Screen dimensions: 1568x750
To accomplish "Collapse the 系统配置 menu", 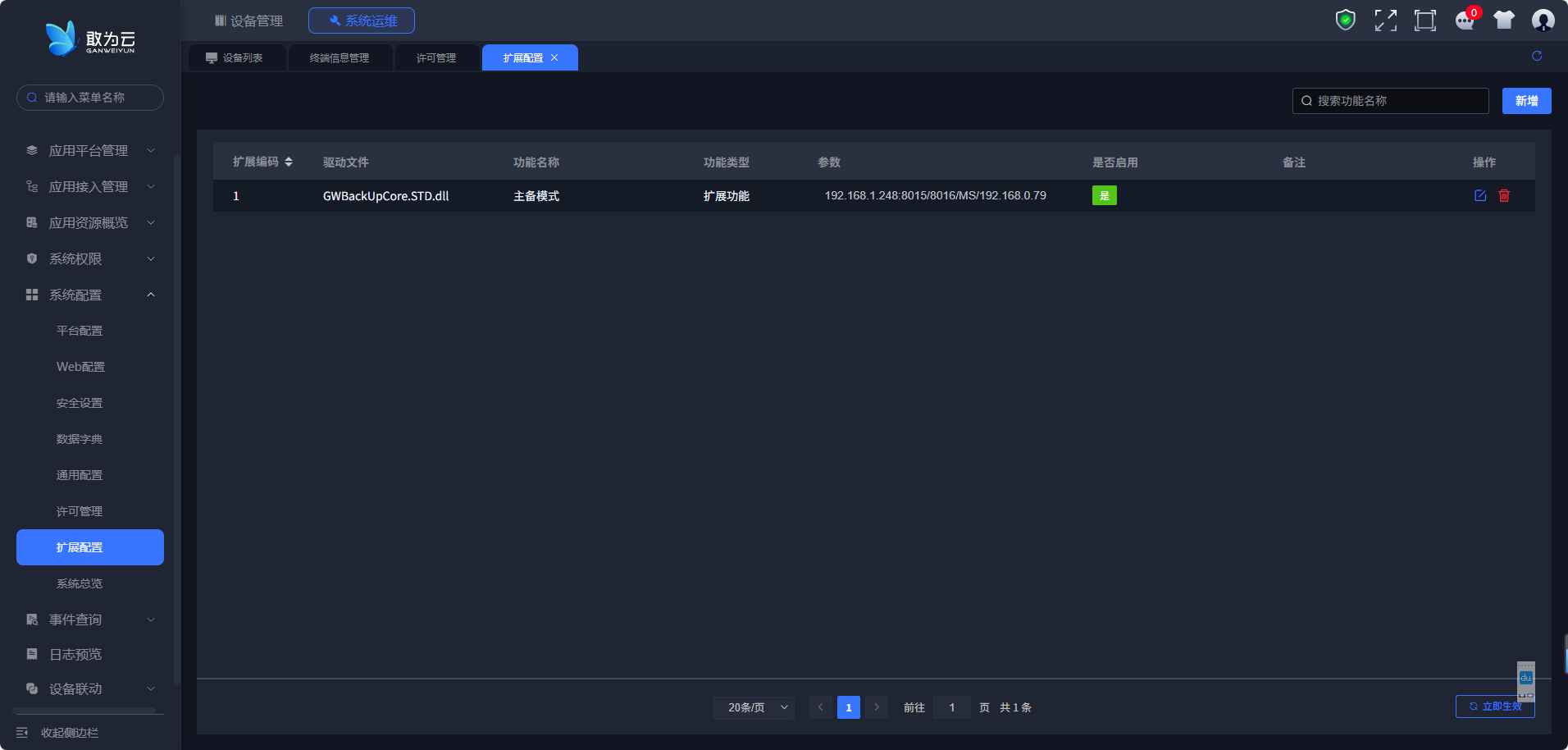I will 90,295.
